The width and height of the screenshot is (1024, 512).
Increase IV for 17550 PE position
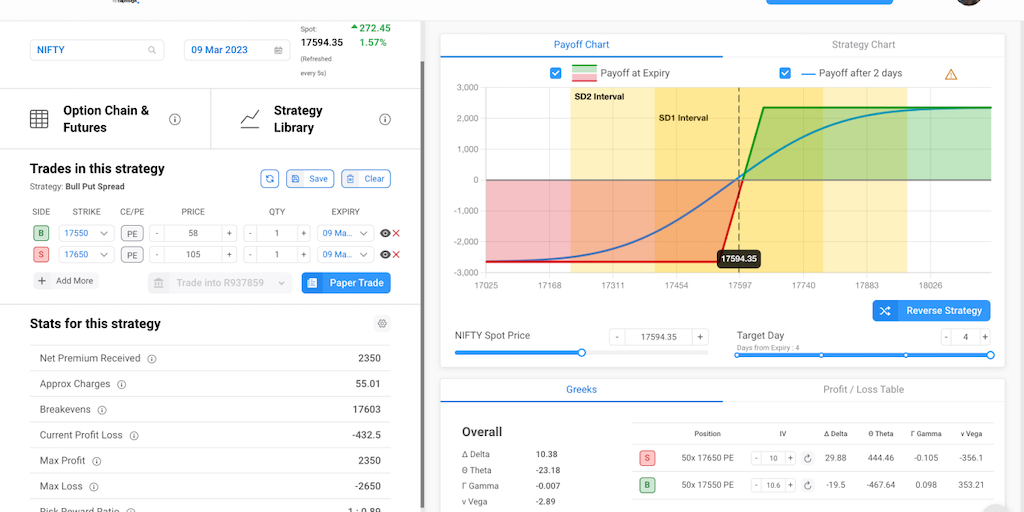pyautogui.click(x=790, y=485)
